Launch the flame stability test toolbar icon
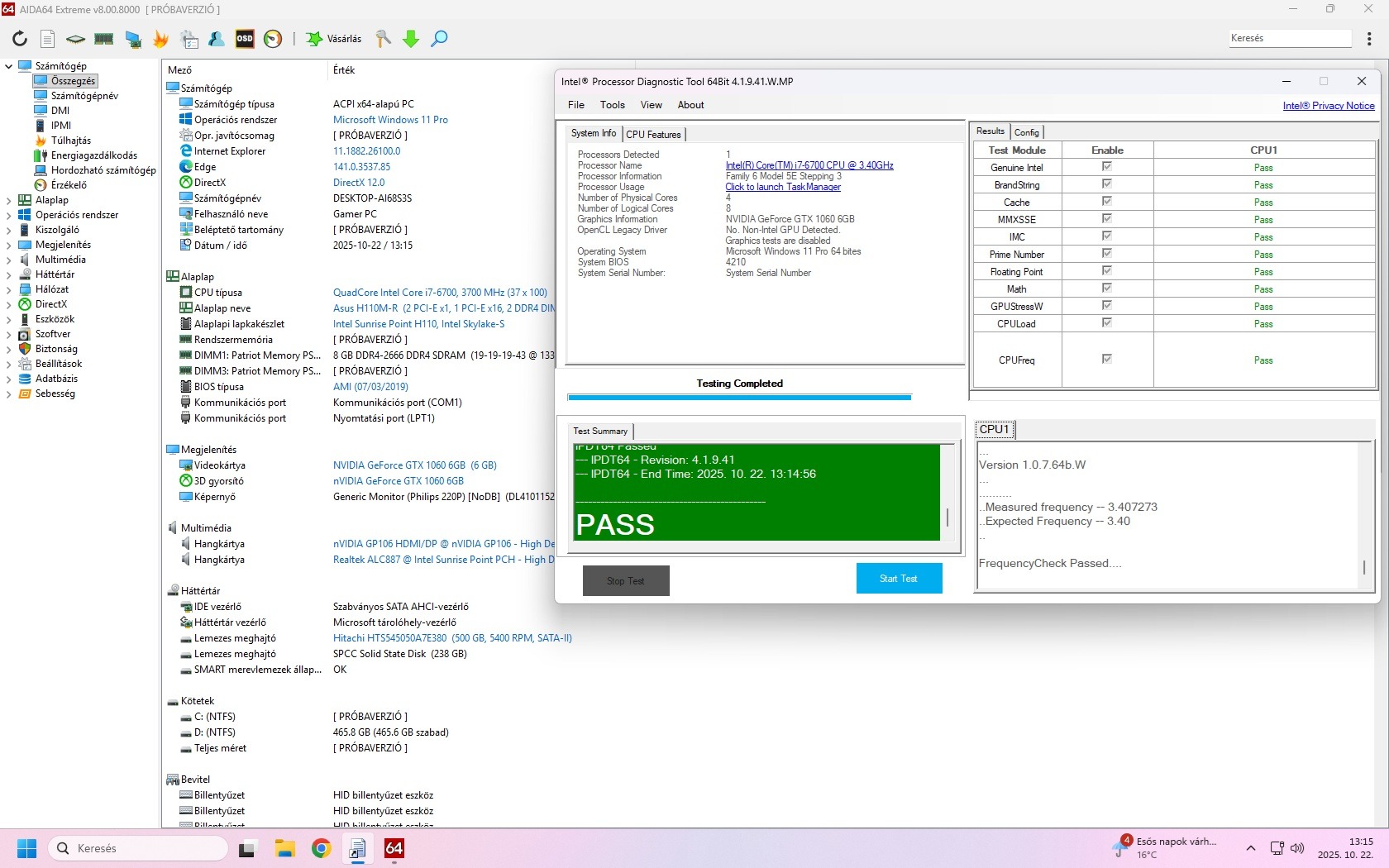This screenshot has width=1389, height=868. [161, 39]
